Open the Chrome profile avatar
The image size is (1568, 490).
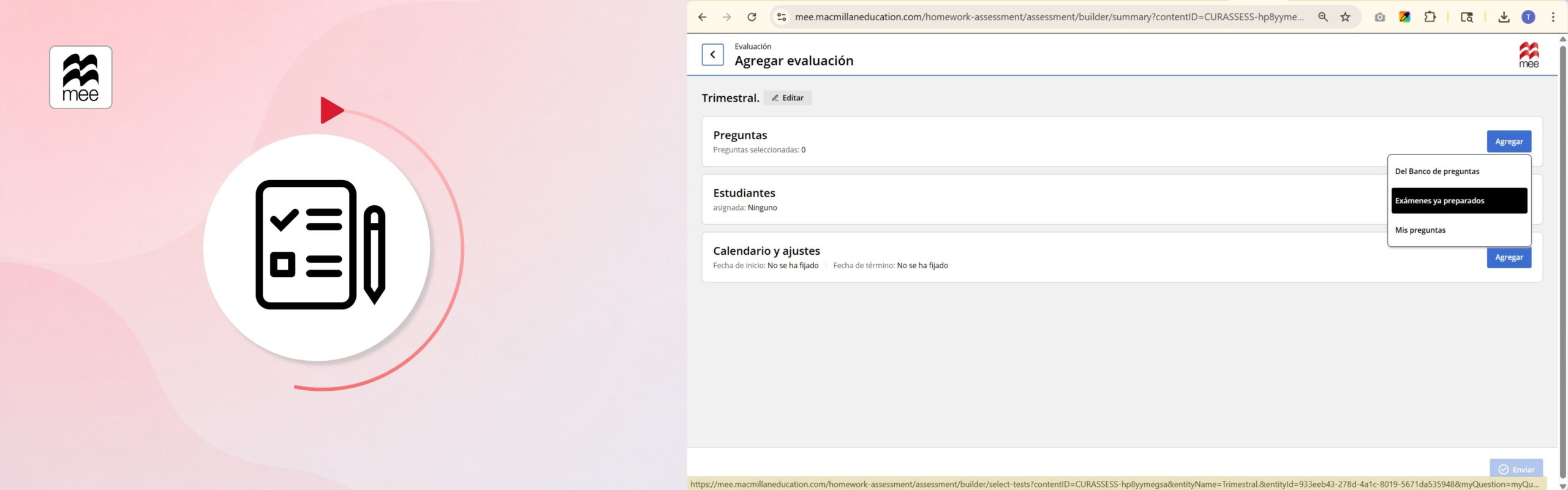tap(1529, 17)
